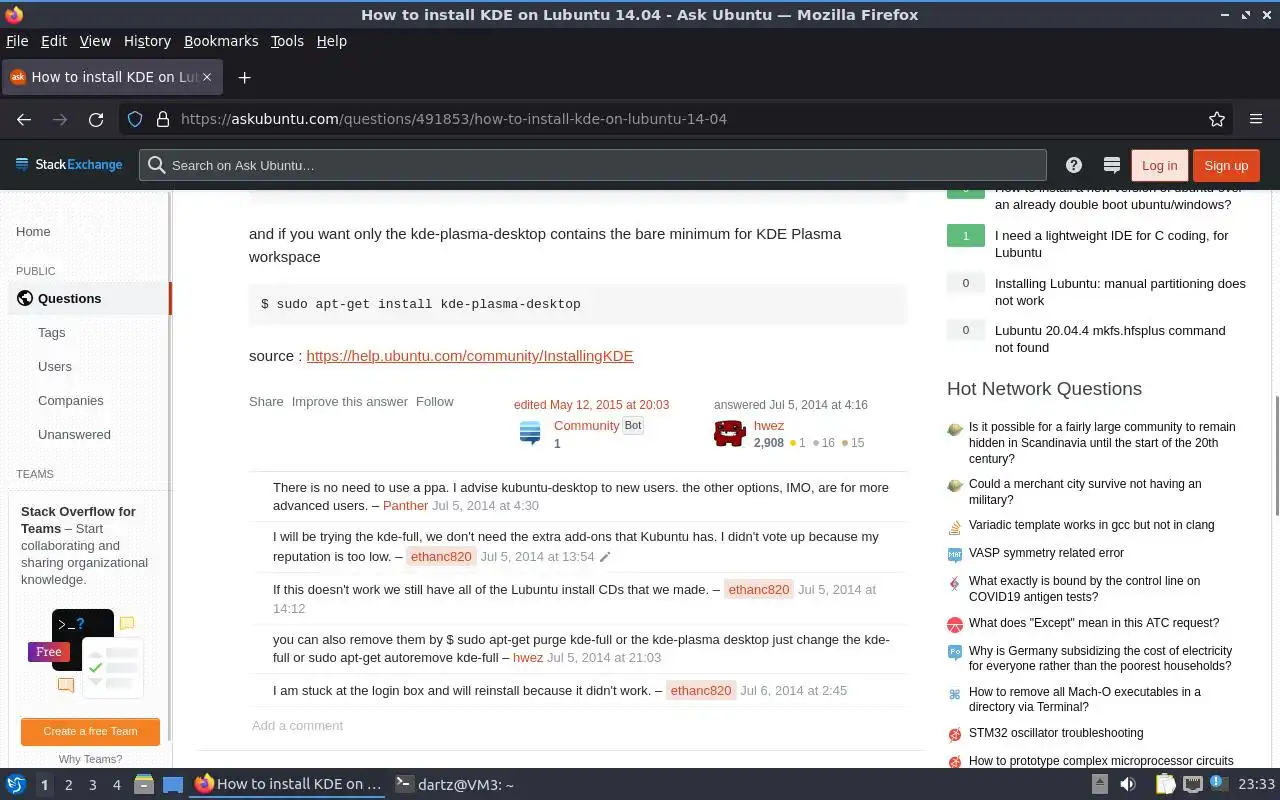The height and width of the screenshot is (800, 1280).
Task: Open the File menu
Action: tap(17, 41)
